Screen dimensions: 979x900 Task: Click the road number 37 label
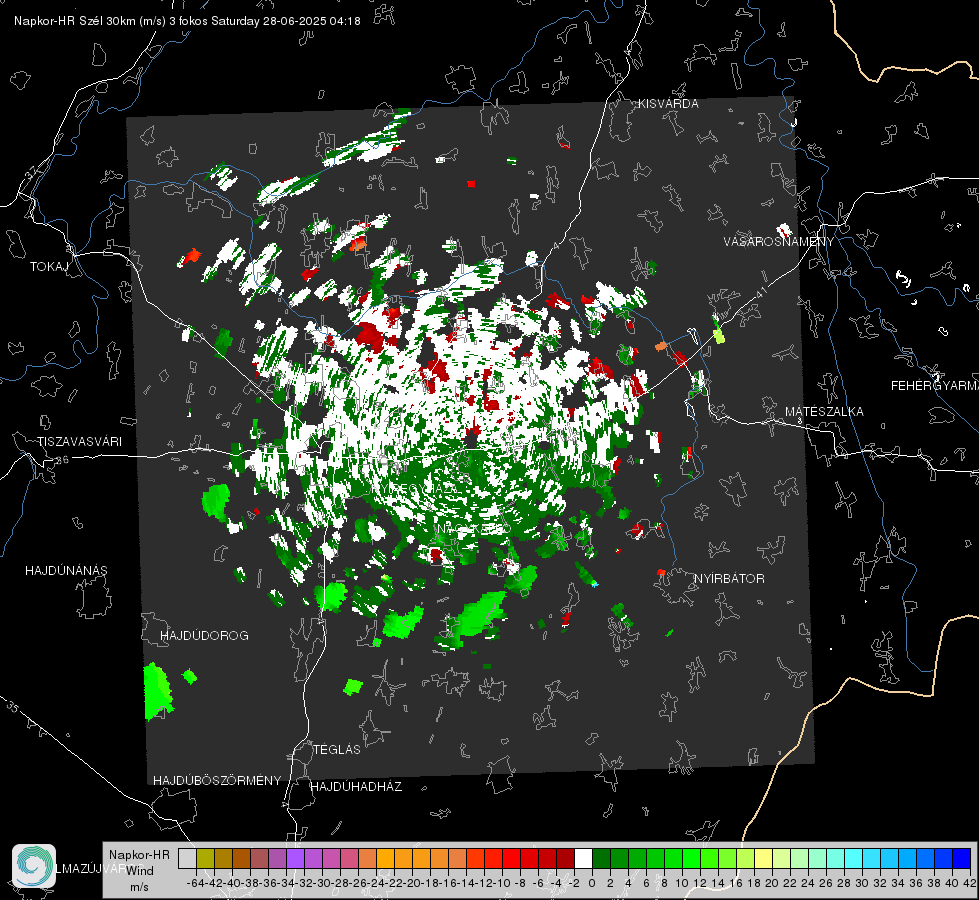point(31,171)
